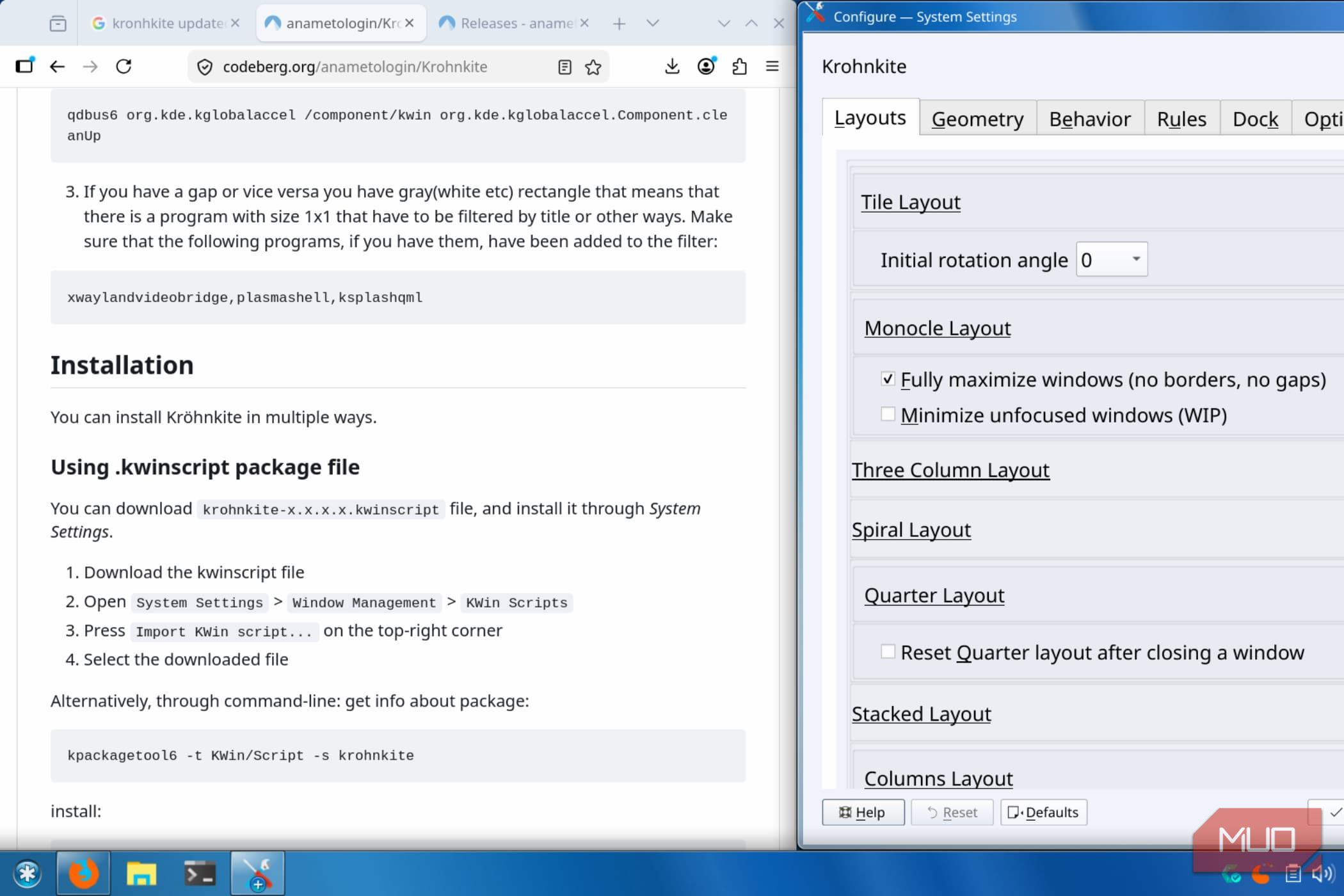Image resolution: width=1344 pixels, height=896 pixels.
Task: Open System Settings taskbar entry
Action: [257, 873]
